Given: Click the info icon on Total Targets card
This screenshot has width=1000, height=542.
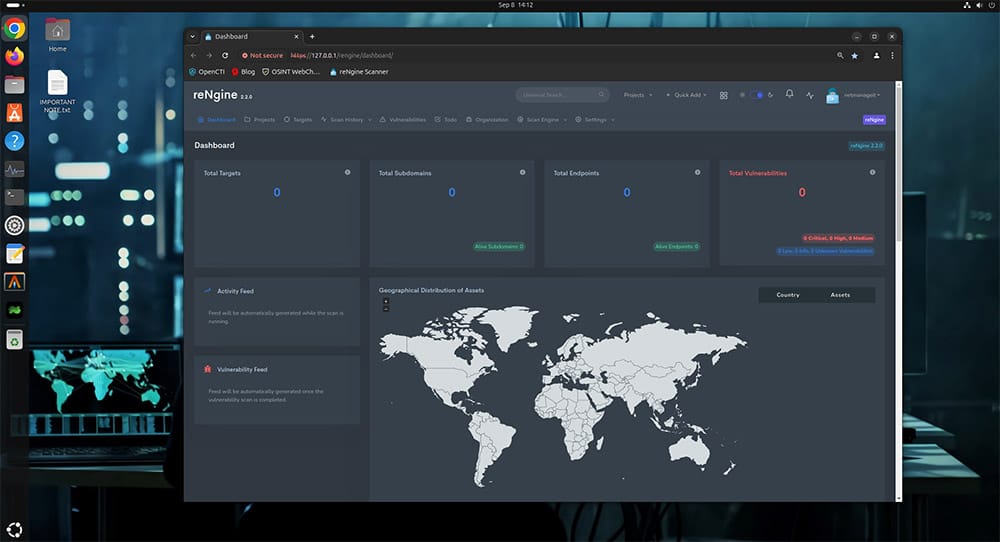Looking at the screenshot, I should coord(347,172).
